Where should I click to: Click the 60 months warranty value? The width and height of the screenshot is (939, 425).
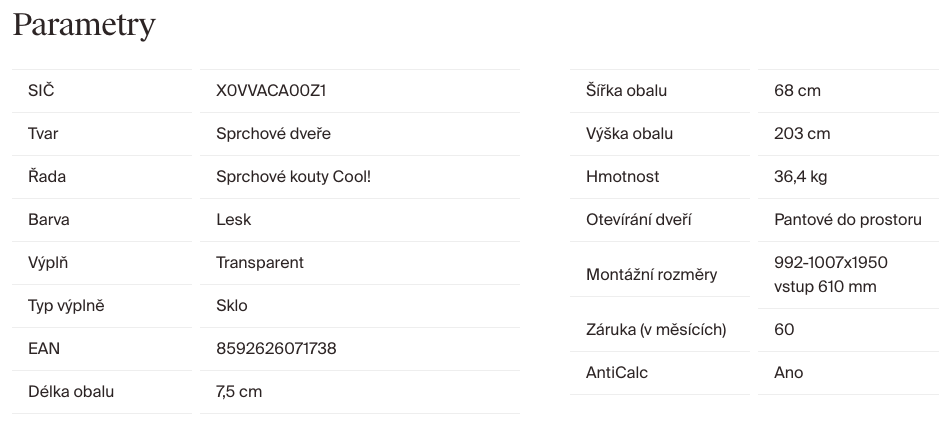pyautogui.click(x=784, y=329)
